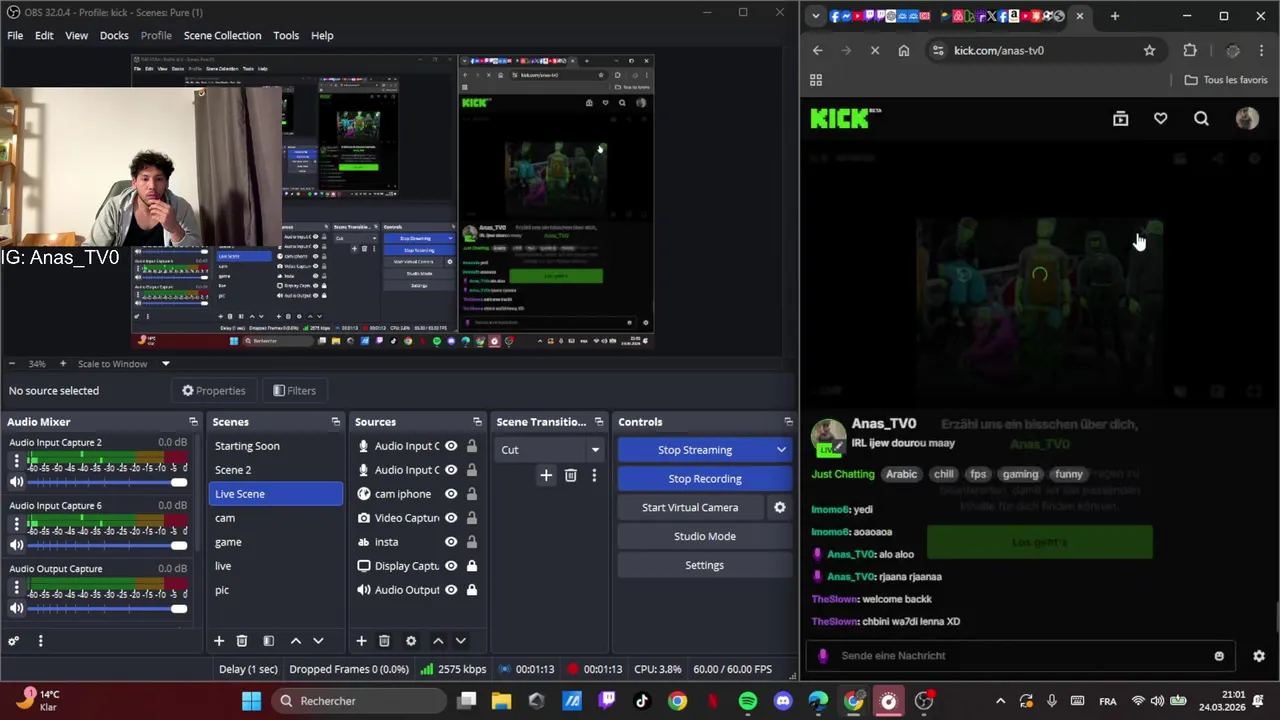Image resolution: width=1280 pixels, height=720 pixels.
Task: Toggle visibility of Audio Output source
Action: click(451, 590)
